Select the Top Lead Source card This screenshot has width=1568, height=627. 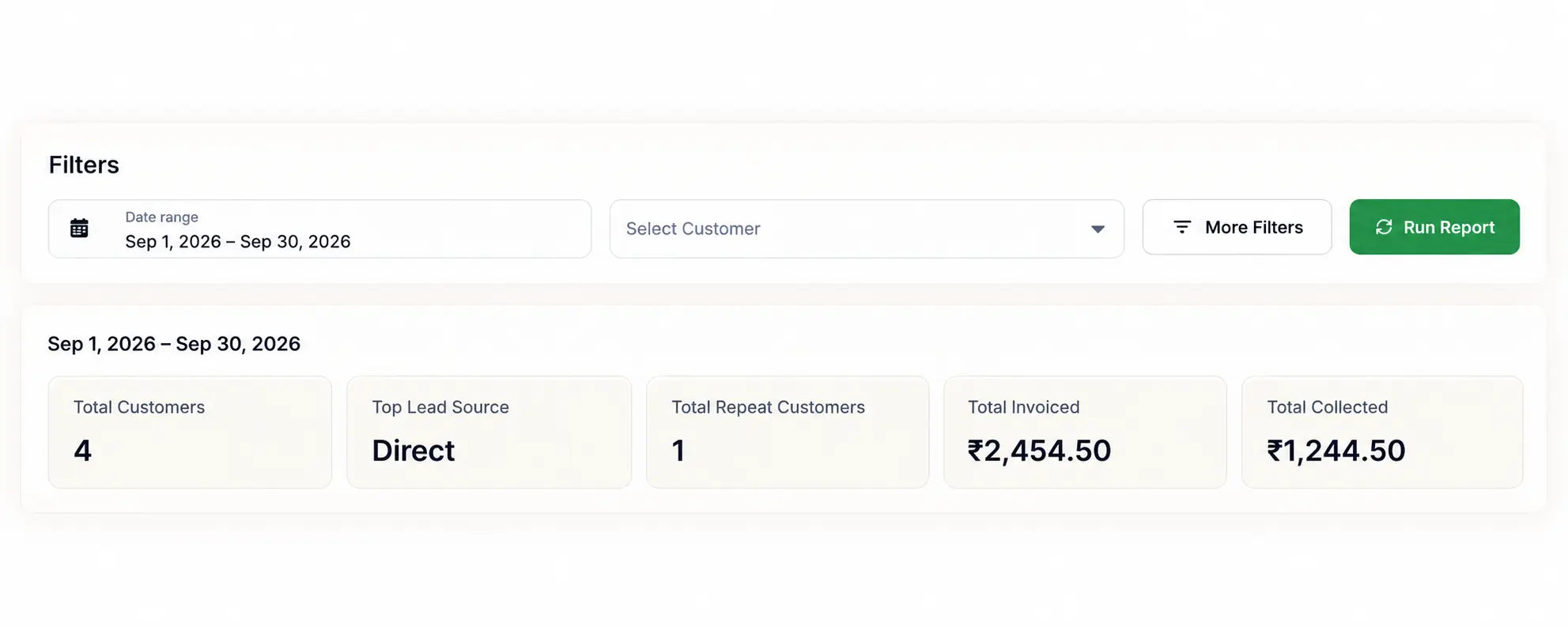[x=489, y=432]
